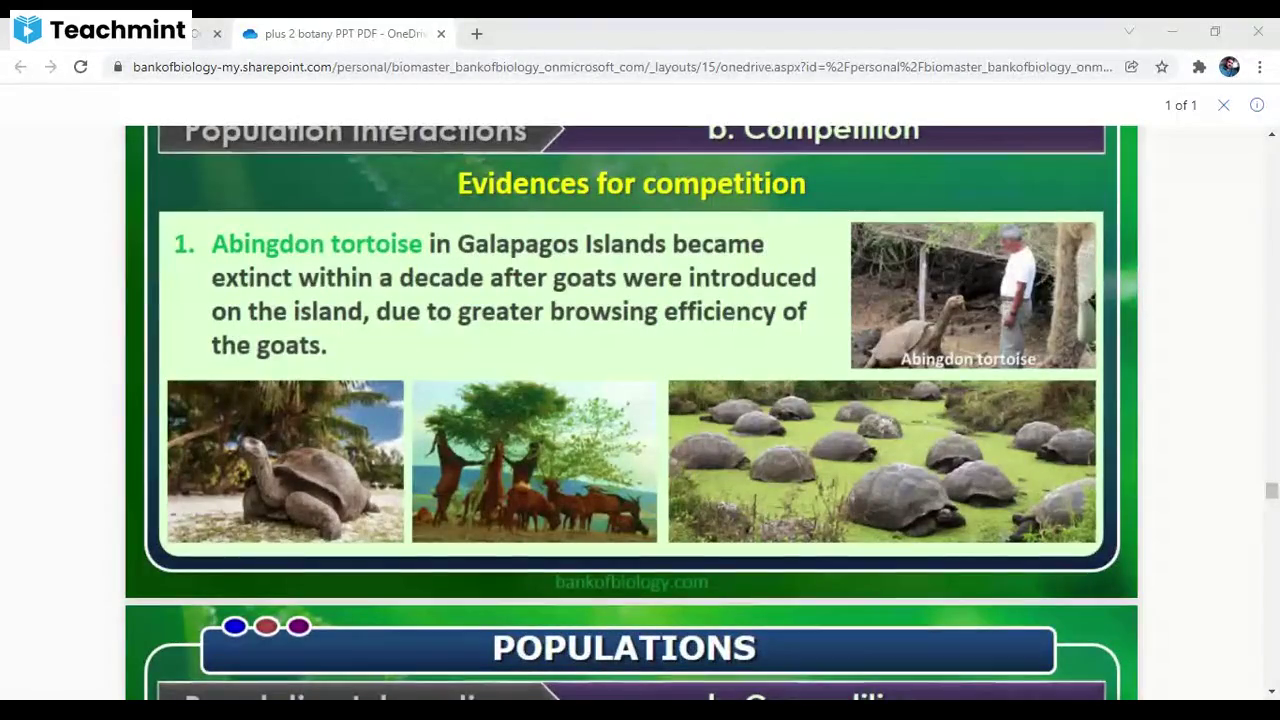
Task: Click 'Evidences for competition' heading
Action: 631,184
